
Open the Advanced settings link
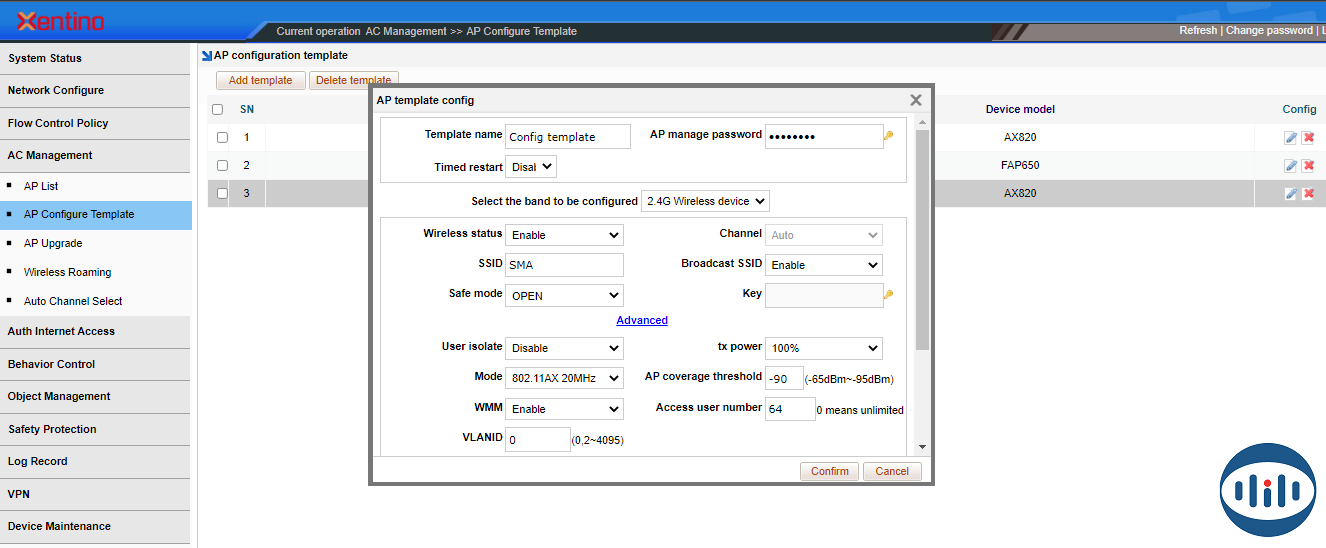pos(642,320)
